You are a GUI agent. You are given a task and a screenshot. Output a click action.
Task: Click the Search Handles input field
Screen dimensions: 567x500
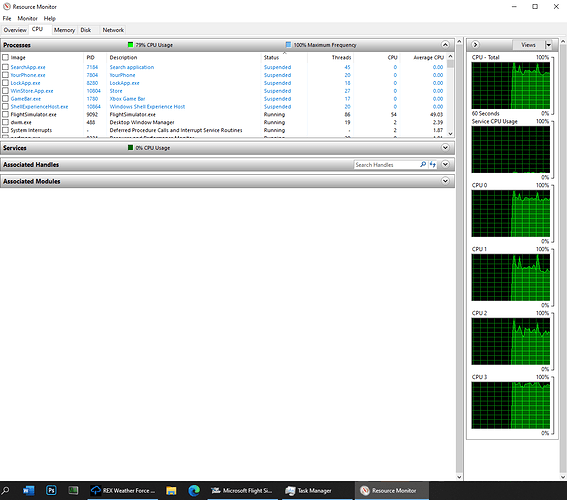(386, 165)
